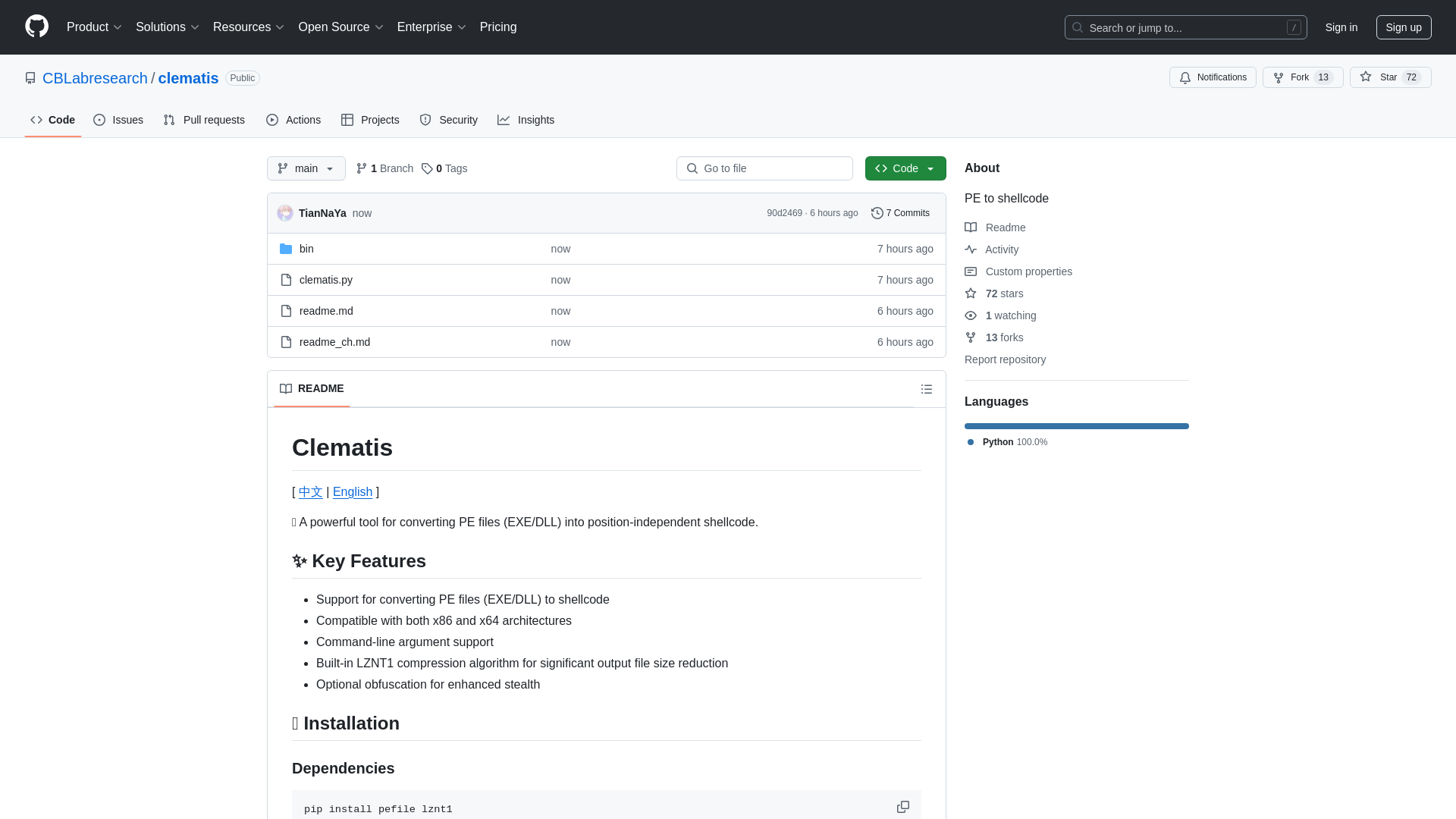Open the English language link

pos(353,492)
